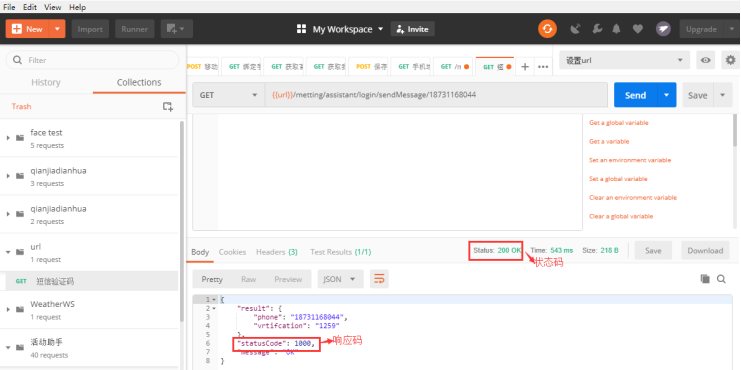Expand the face test collection
741x370 pixels.
[8, 138]
